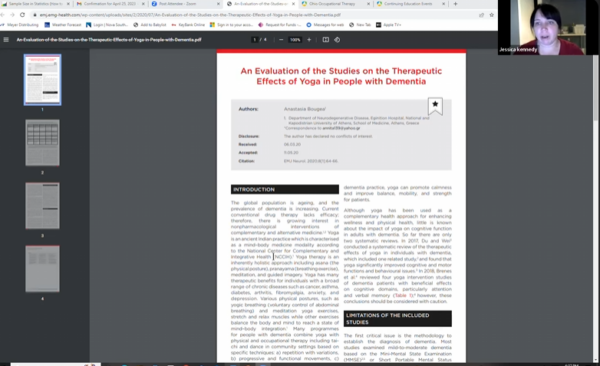Image resolution: width=600 pixels, height=366 pixels.
Task: Open the Messages for web bookmark
Action: coord(325,25)
